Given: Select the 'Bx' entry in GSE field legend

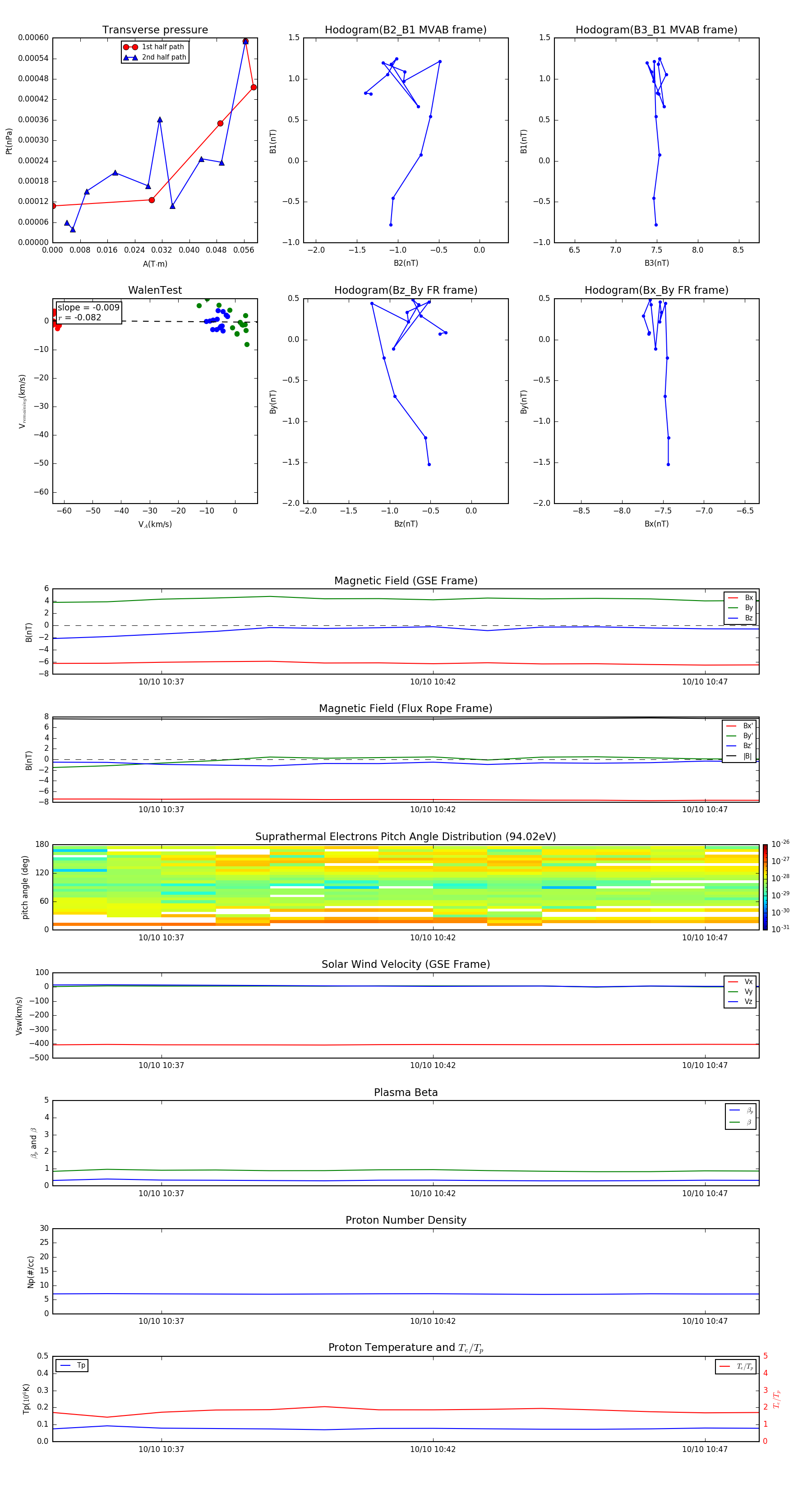Looking at the screenshot, I should coord(740,598).
